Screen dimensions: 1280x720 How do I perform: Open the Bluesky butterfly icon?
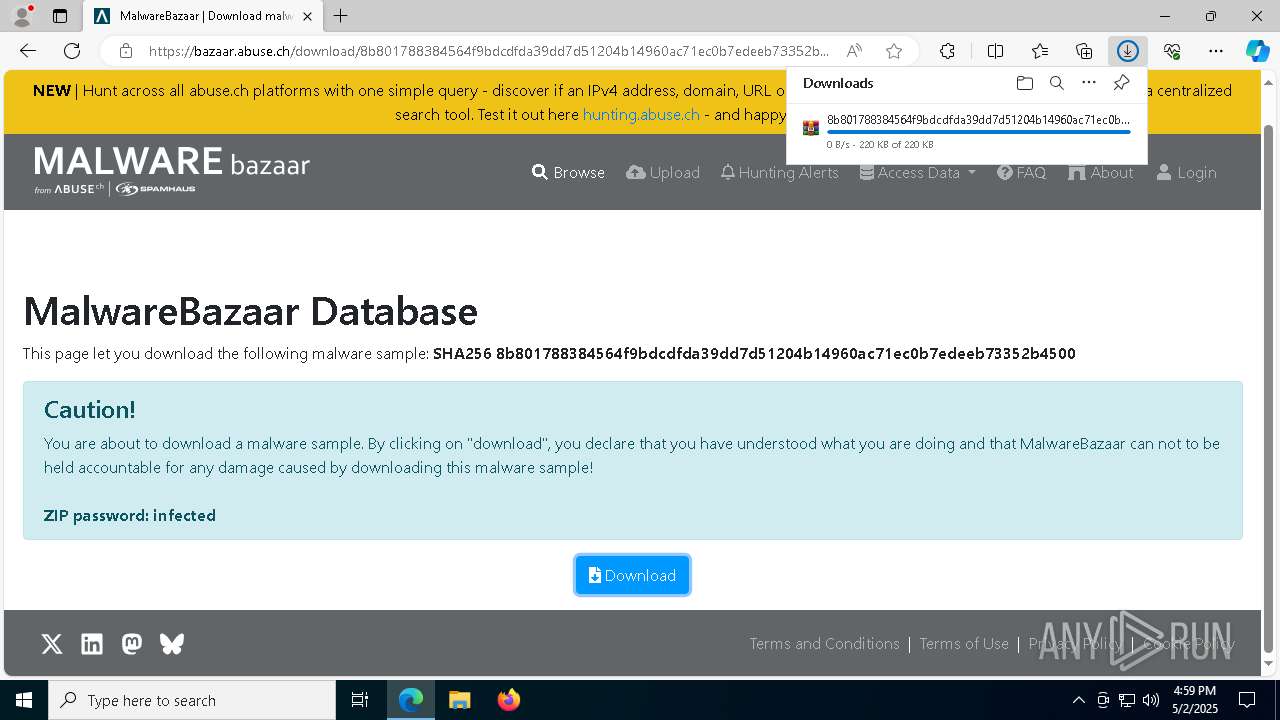(x=172, y=644)
